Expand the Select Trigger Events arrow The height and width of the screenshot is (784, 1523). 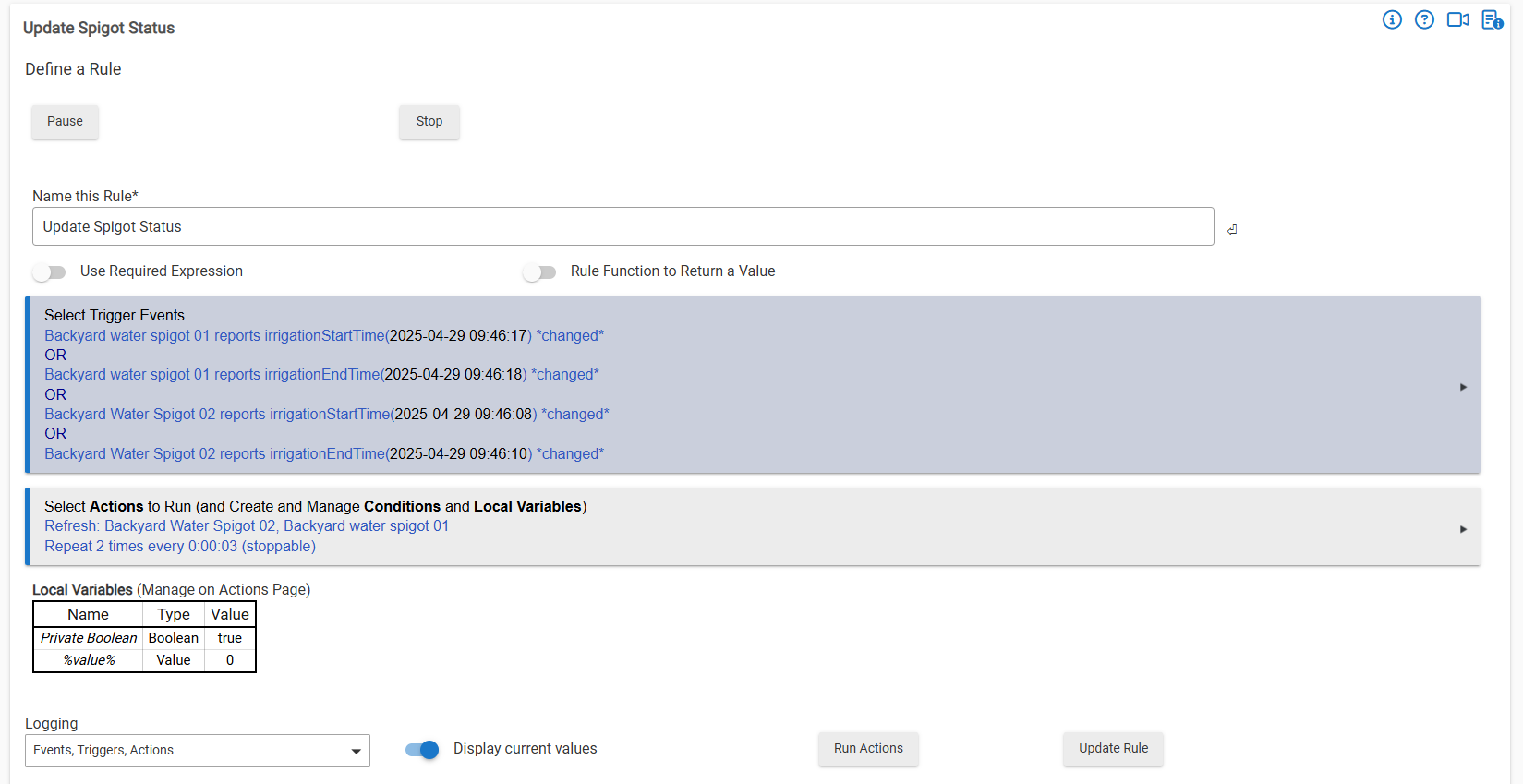pos(1463,387)
